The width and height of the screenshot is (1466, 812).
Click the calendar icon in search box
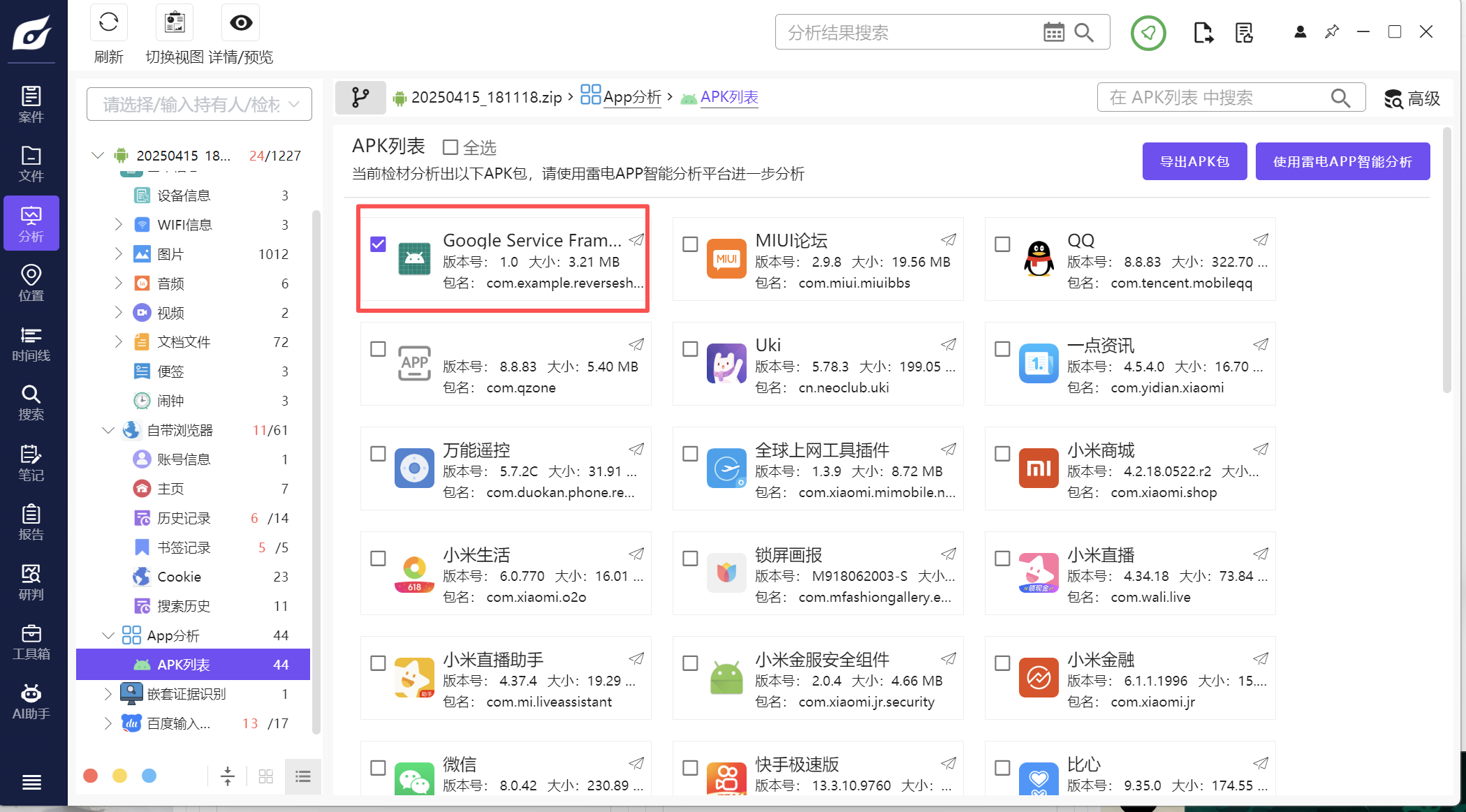coord(1053,32)
